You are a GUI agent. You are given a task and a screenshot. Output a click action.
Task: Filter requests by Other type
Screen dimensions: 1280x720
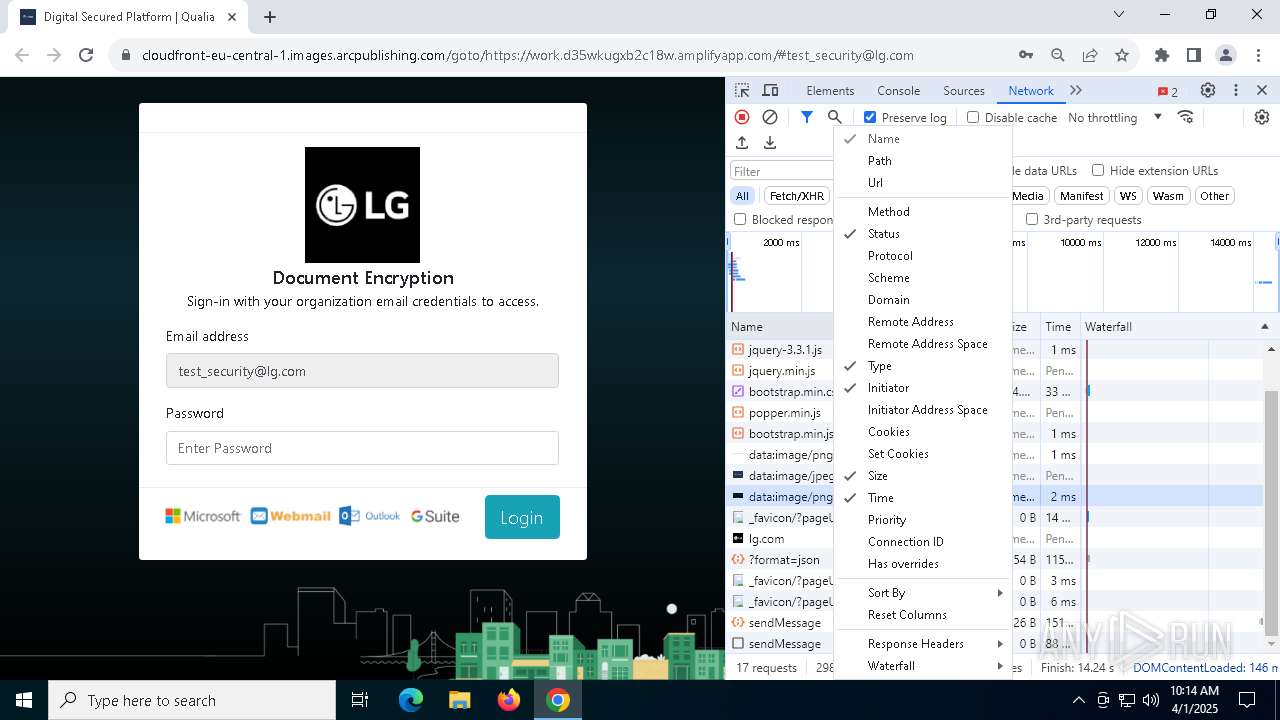(x=1214, y=196)
